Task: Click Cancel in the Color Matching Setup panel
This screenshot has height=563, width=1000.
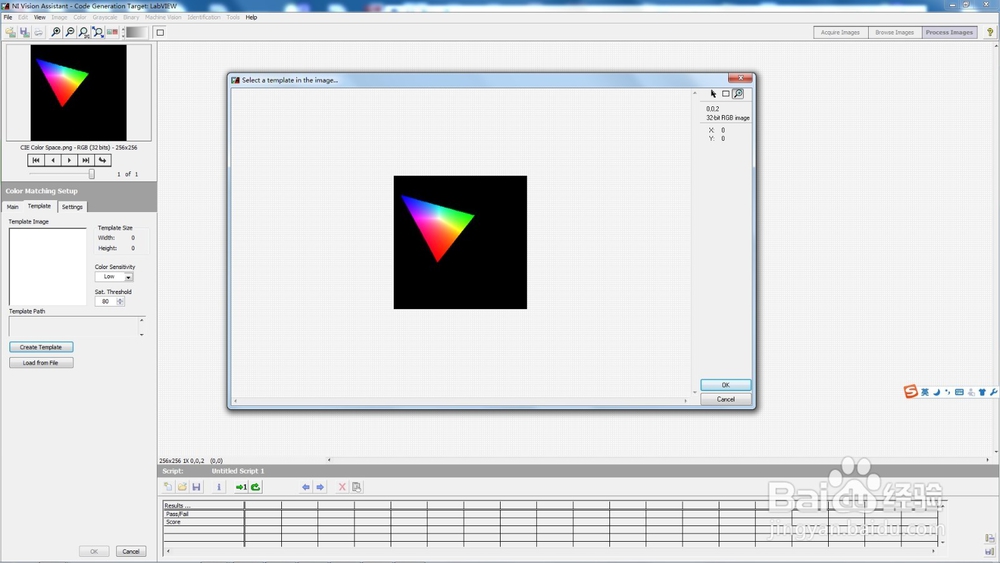Action: [x=131, y=552]
